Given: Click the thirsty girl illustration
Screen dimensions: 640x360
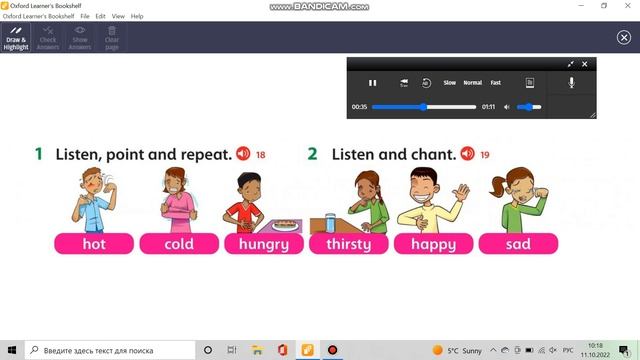Looking at the screenshot, I should (x=350, y=202).
